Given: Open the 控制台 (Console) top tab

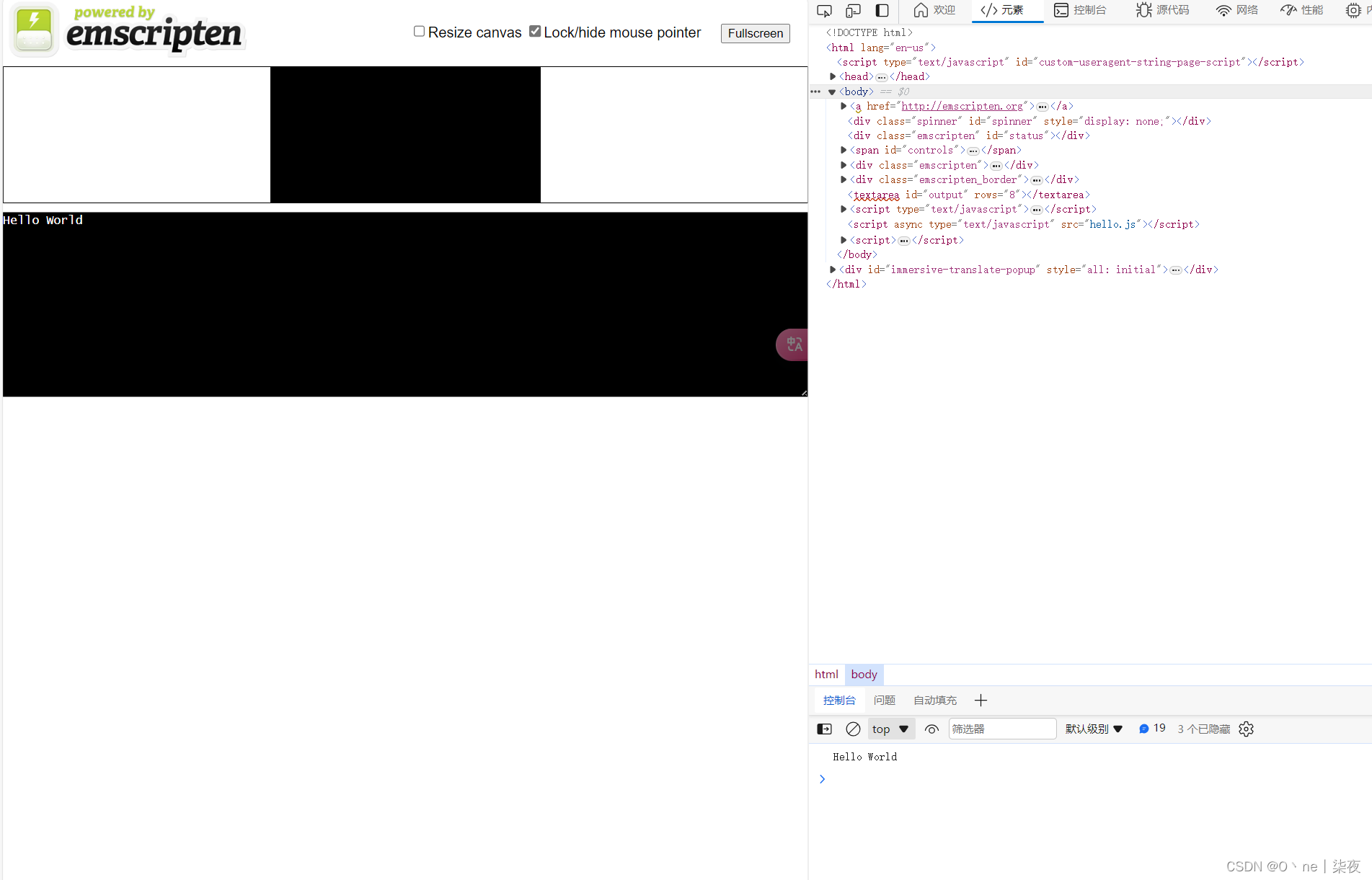Looking at the screenshot, I should [x=1080, y=10].
